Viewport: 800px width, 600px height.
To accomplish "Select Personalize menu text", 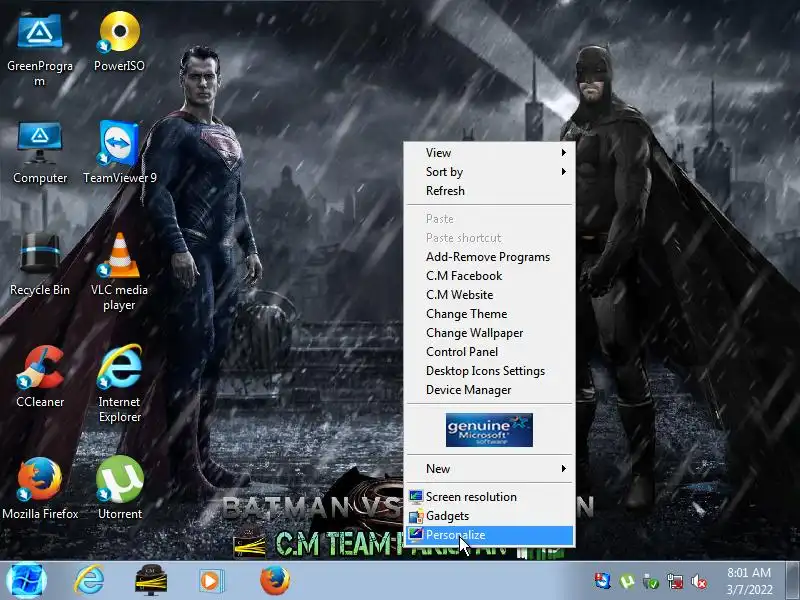I will [456, 535].
